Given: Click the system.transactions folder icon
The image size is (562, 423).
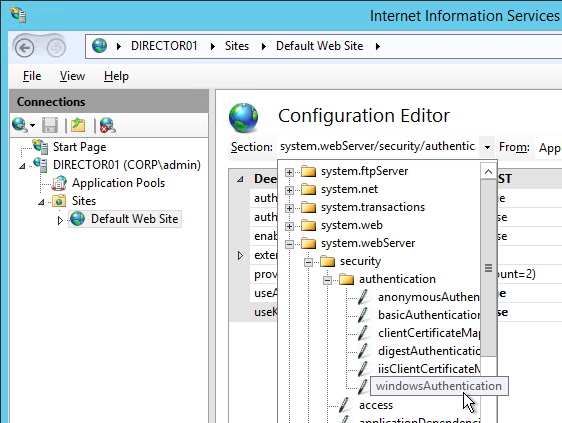Looking at the screenshot, I should pyautogui.click(x=308, y=207).
